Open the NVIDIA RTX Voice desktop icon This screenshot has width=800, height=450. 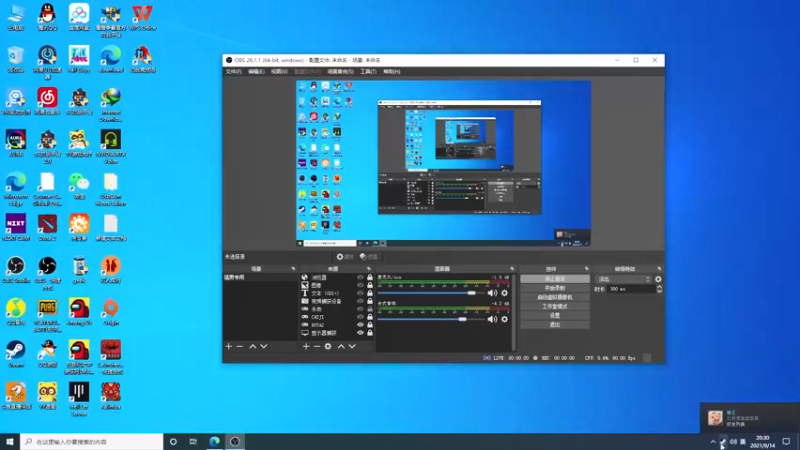tap(111, 147)
